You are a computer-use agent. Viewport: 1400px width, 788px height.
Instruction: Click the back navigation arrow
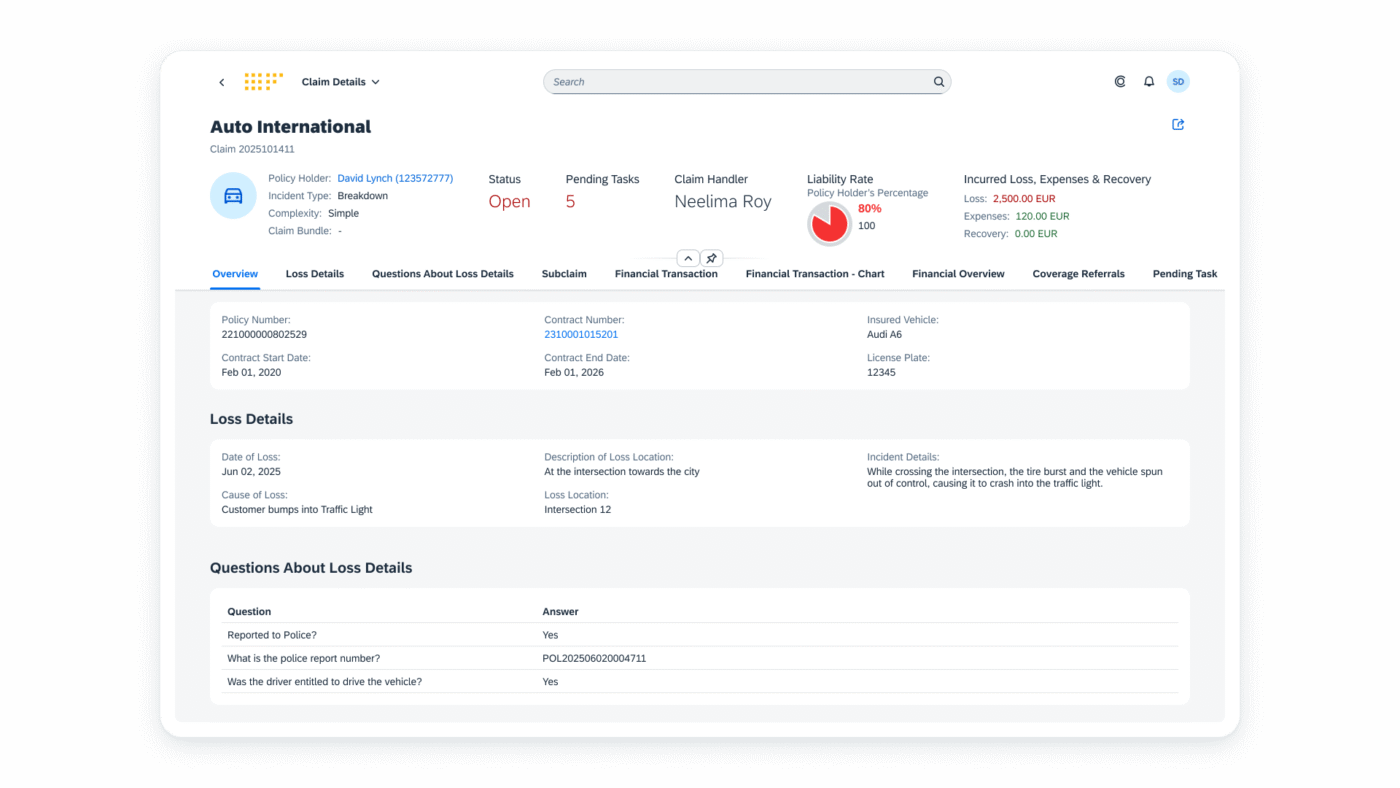(x=221, y=81)
